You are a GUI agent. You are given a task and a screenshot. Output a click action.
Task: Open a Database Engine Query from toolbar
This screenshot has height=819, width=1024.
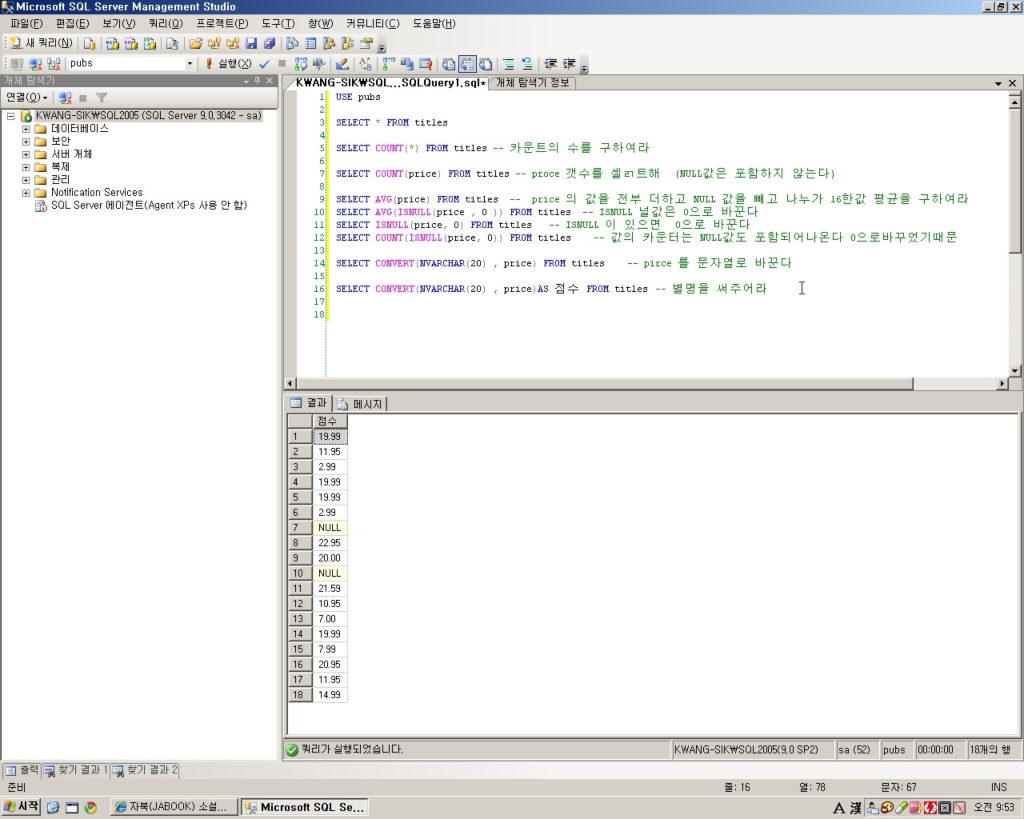pyautogui.click(x=89, y=44)
